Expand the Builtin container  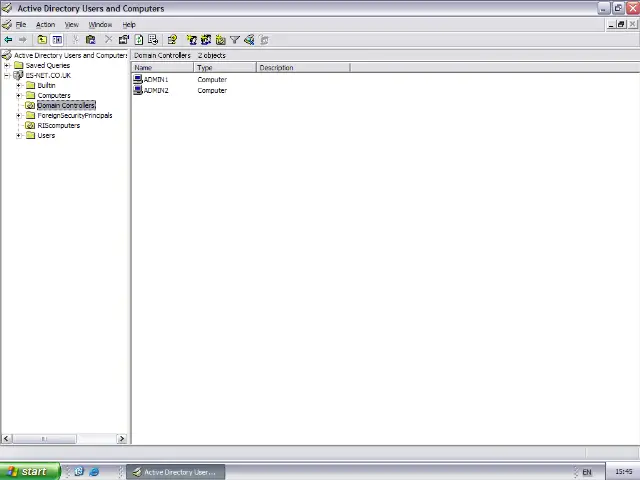coord(18,85)
